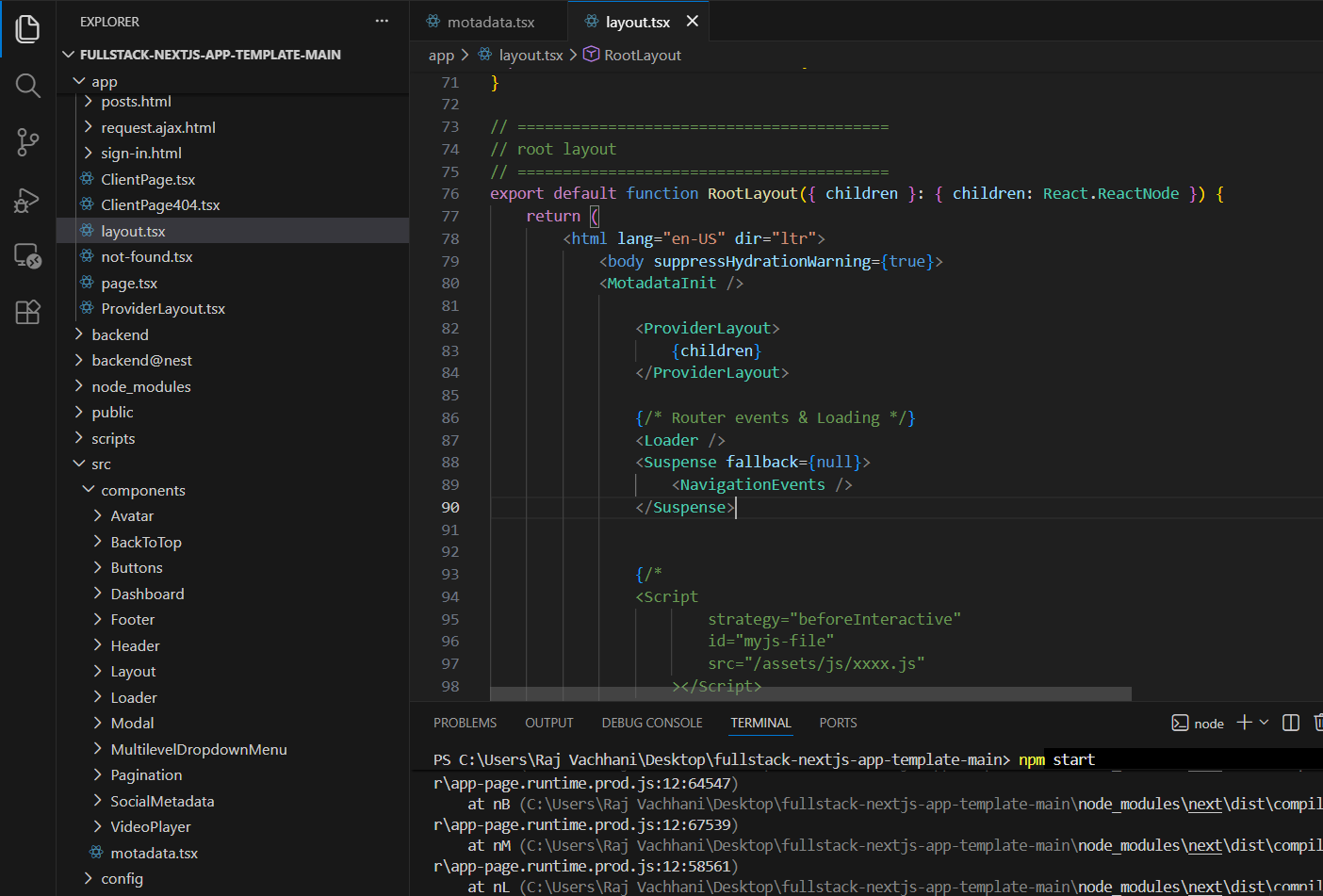
Task: Click the RootLayout symbol icon in breadcrumb
Action: click(591, 54)
